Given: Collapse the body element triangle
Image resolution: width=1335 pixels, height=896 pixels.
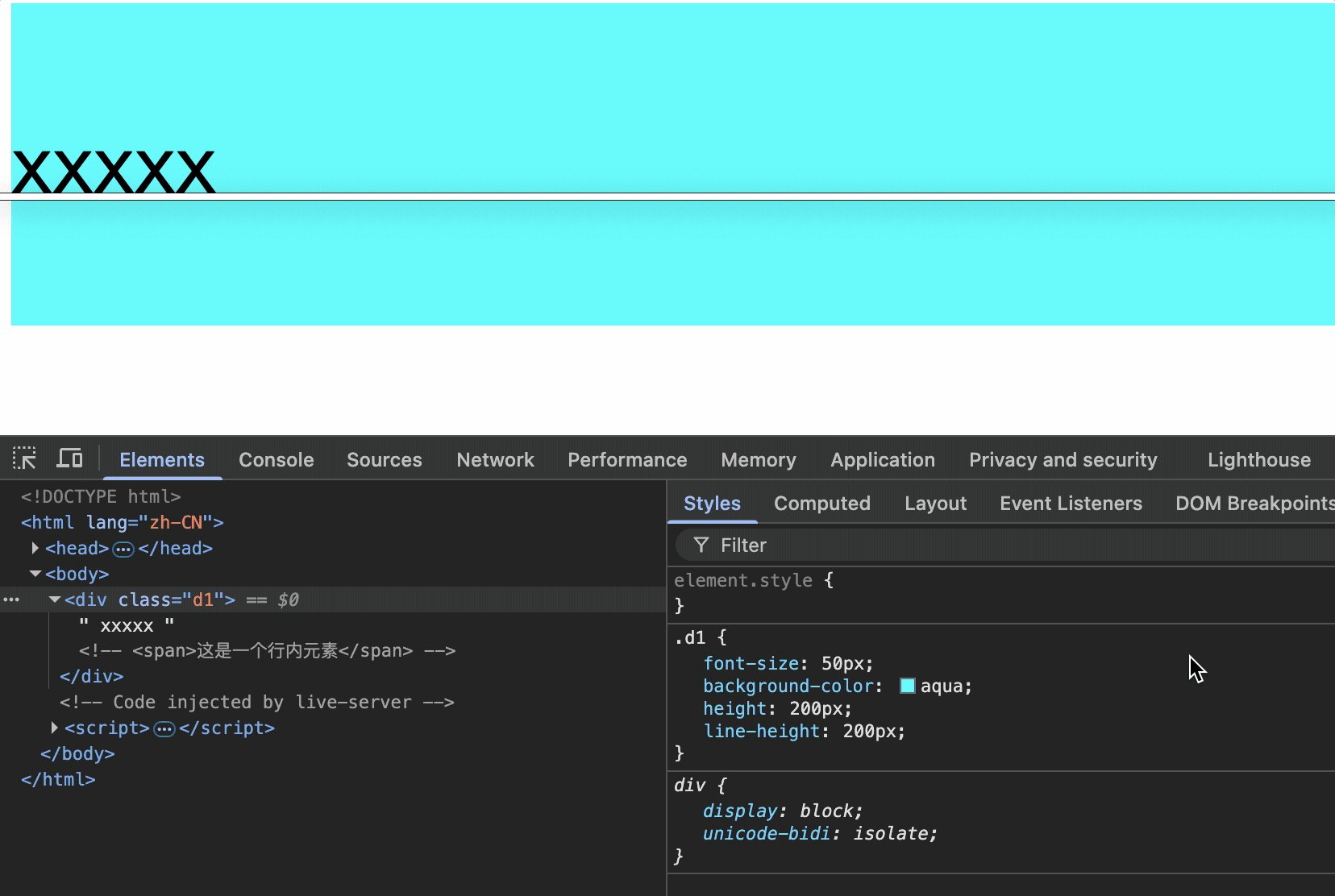Looking at the screenshot, I should 35,574.
